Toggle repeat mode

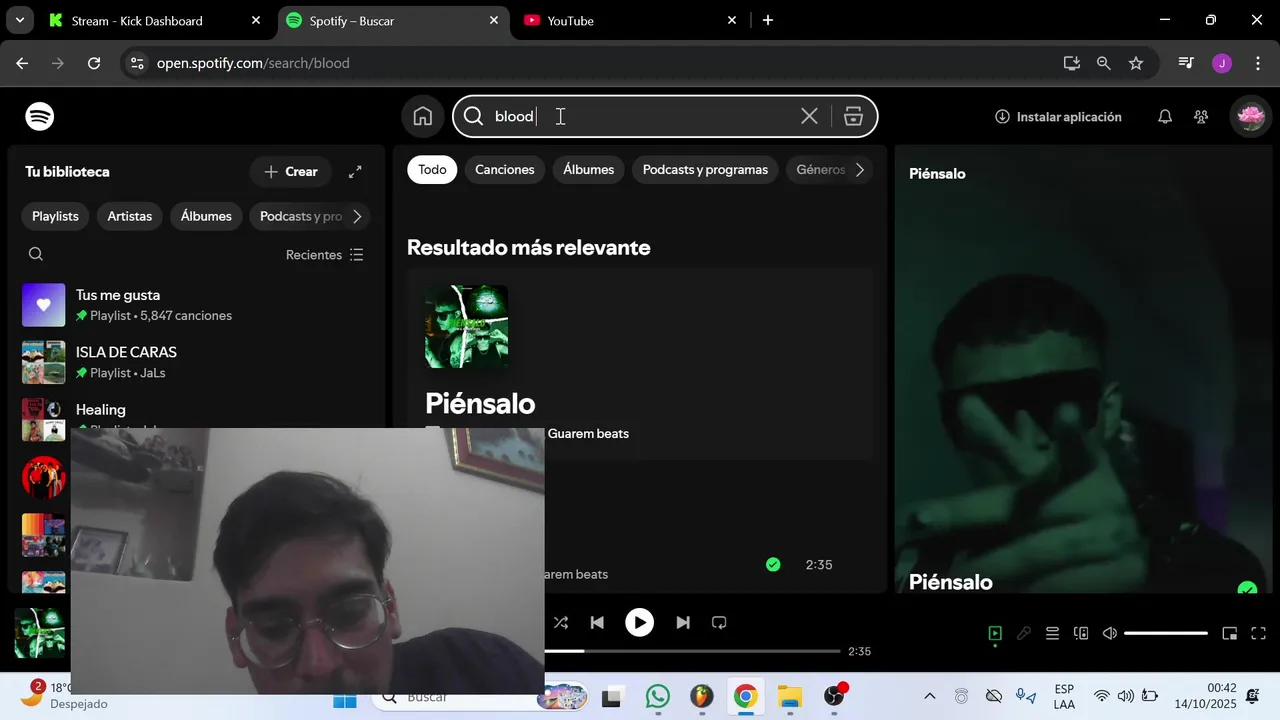coord(719,623)
